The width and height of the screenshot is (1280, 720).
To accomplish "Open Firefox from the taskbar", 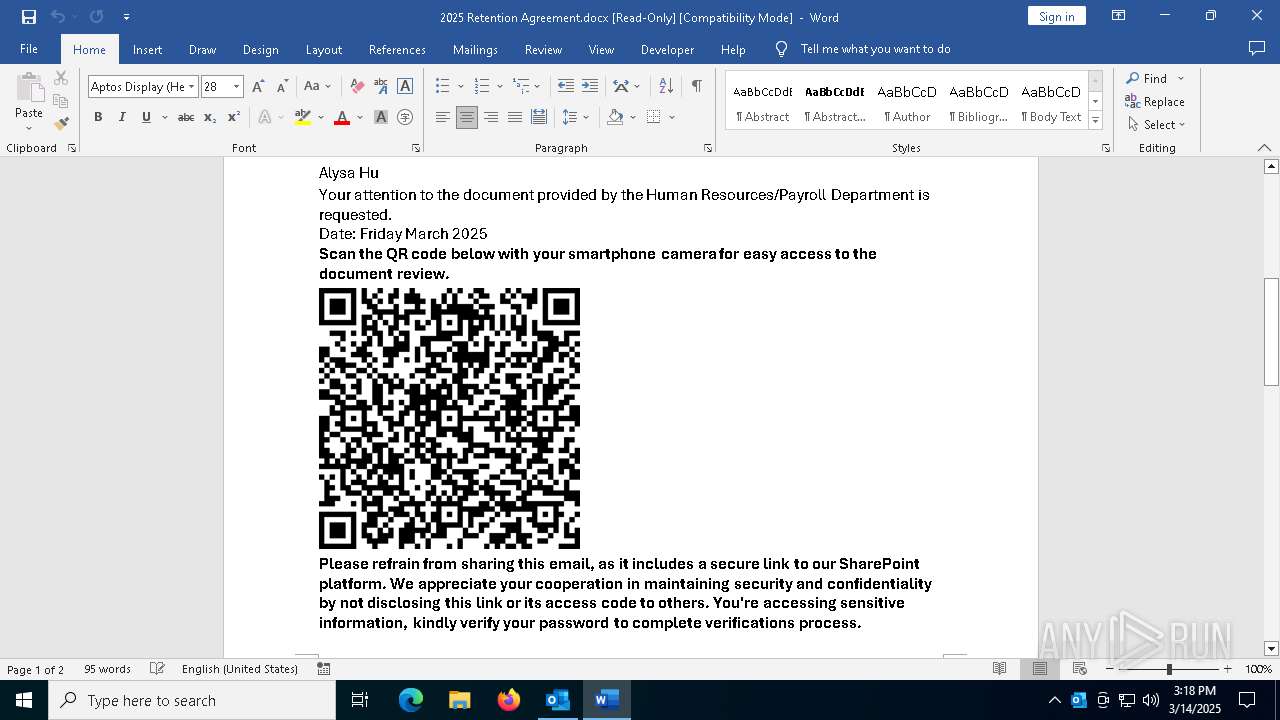I will click(x=509, y=700).
